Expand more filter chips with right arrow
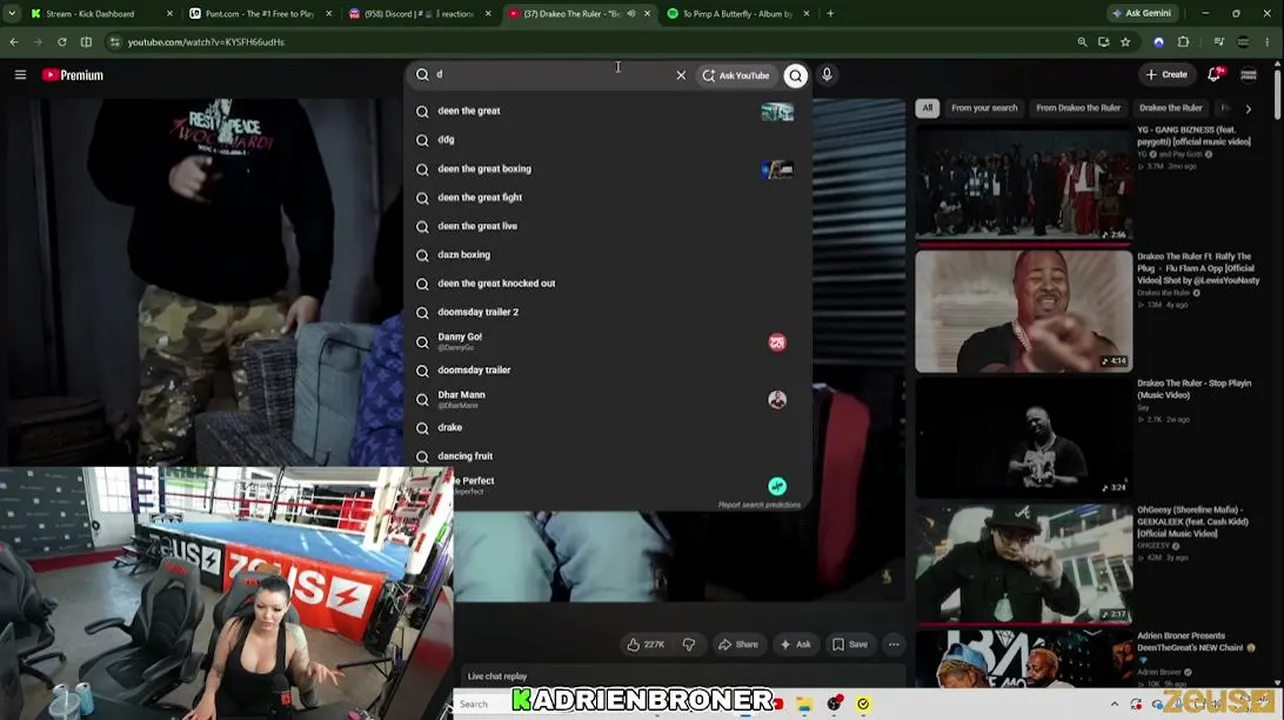This screenshot has height=720, width=1284. (1248, 108)
